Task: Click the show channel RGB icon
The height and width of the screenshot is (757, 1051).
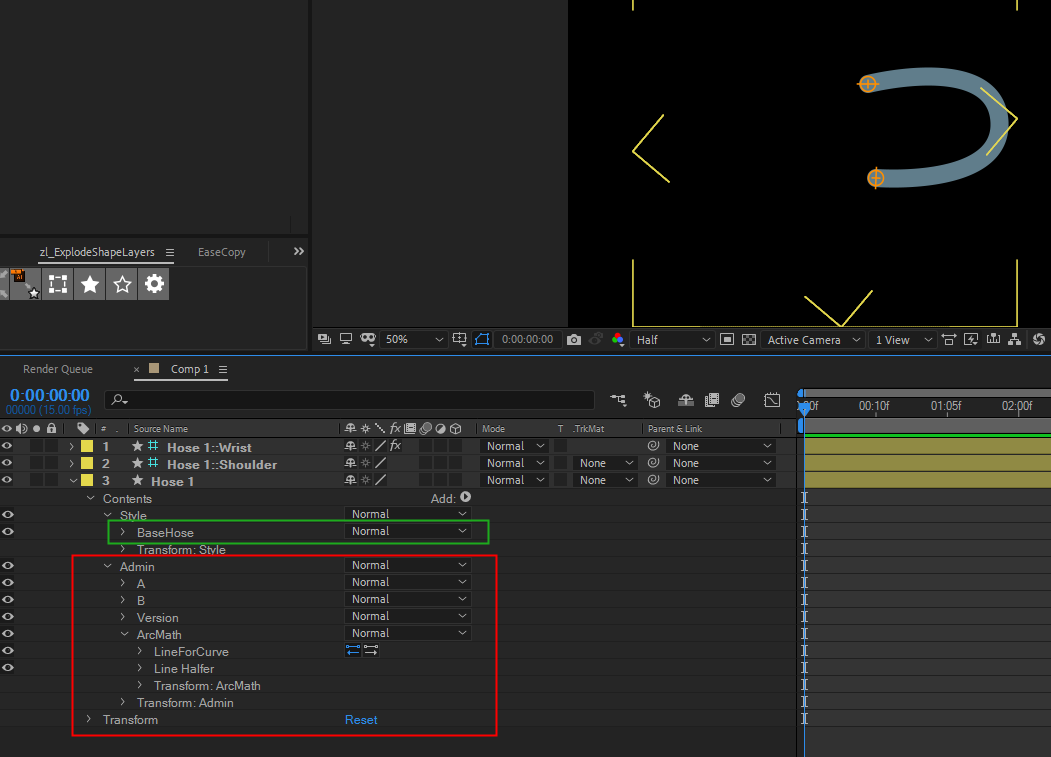Action: coord(618,340)
